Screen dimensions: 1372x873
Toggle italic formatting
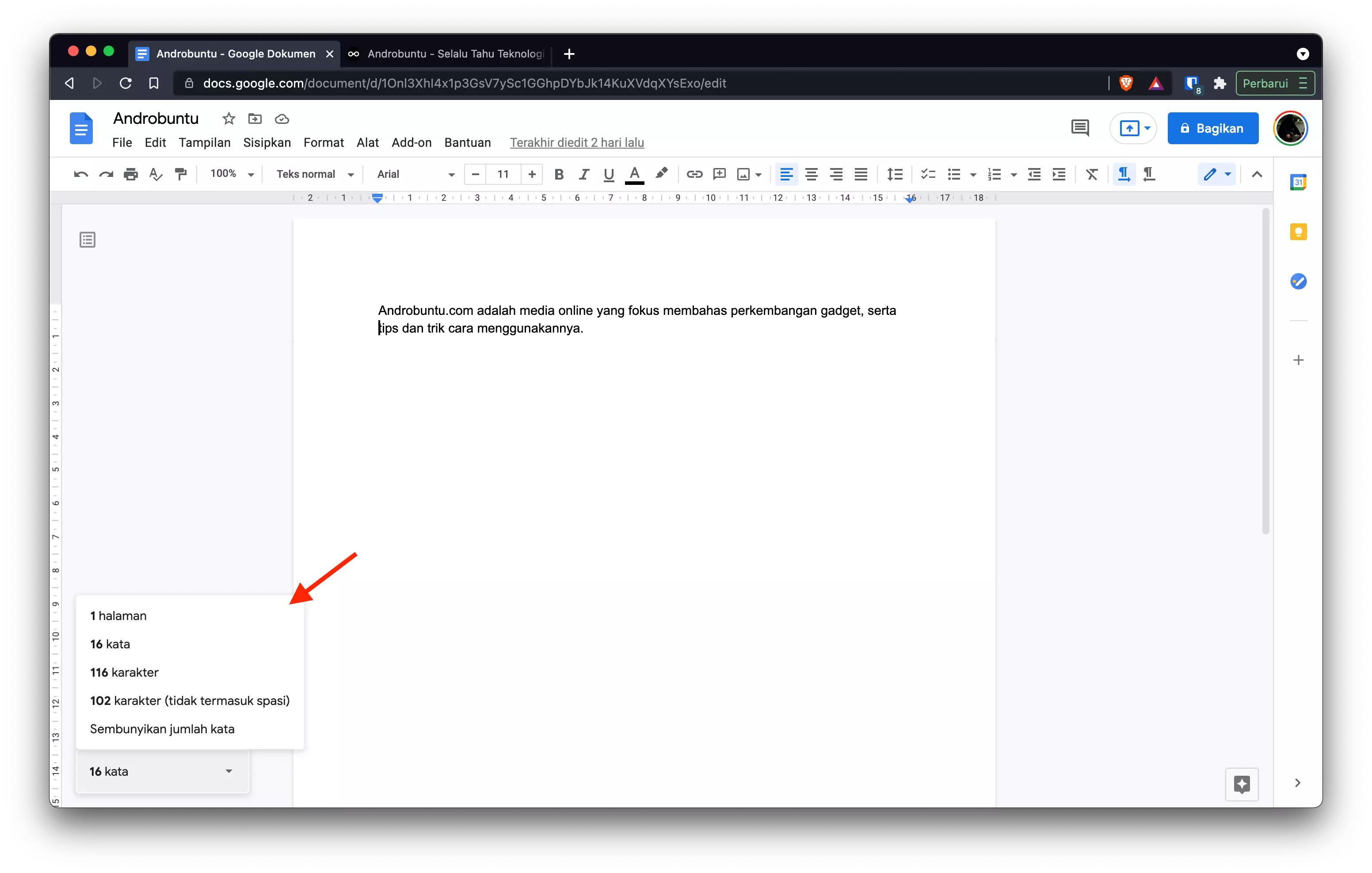pyautogui.click(x=583, y=174)
